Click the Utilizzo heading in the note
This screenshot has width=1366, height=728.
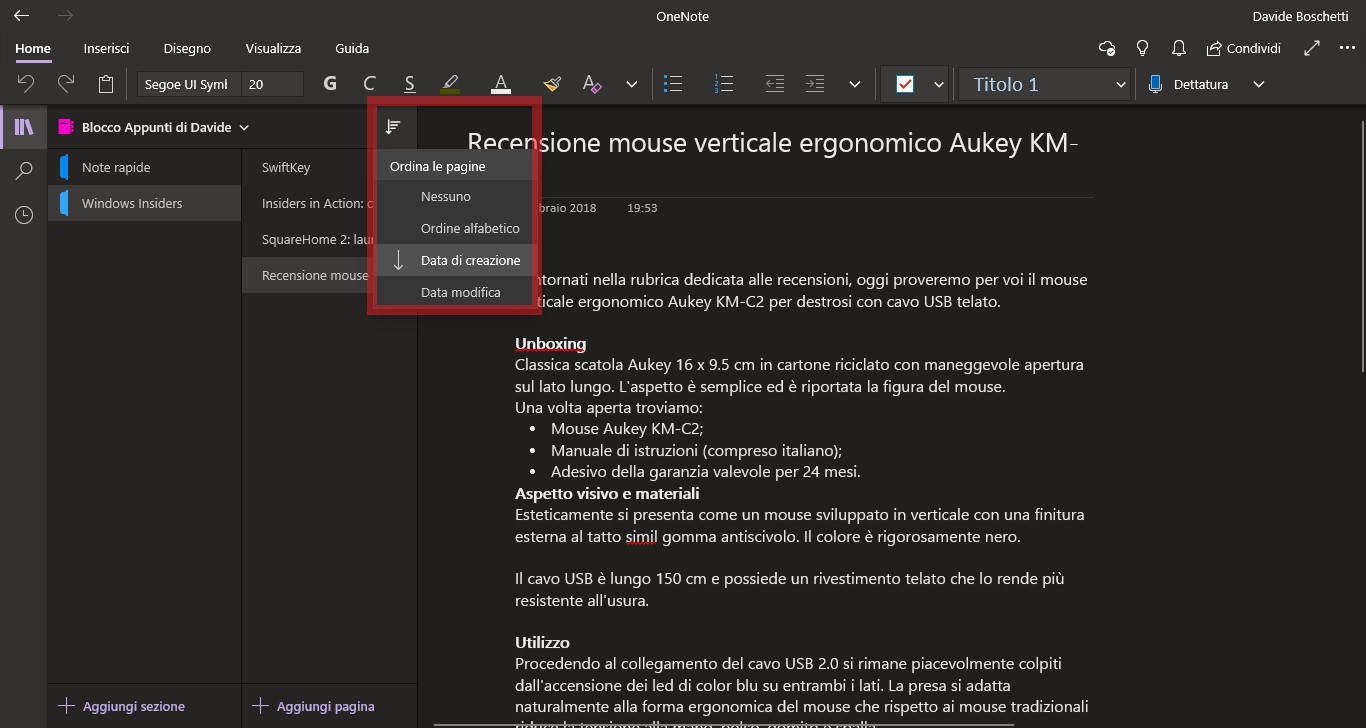click(542, 642)
